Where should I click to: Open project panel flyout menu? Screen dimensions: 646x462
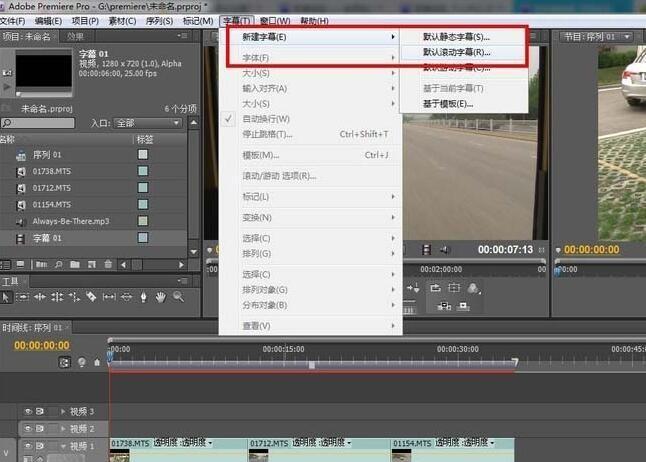(x=183, y=36)
